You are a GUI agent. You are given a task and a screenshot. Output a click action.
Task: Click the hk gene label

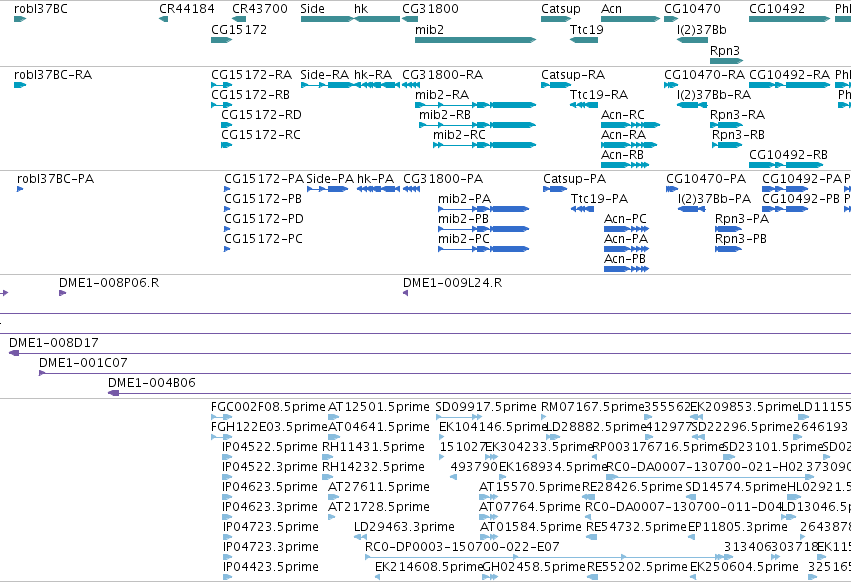[361, 9]
